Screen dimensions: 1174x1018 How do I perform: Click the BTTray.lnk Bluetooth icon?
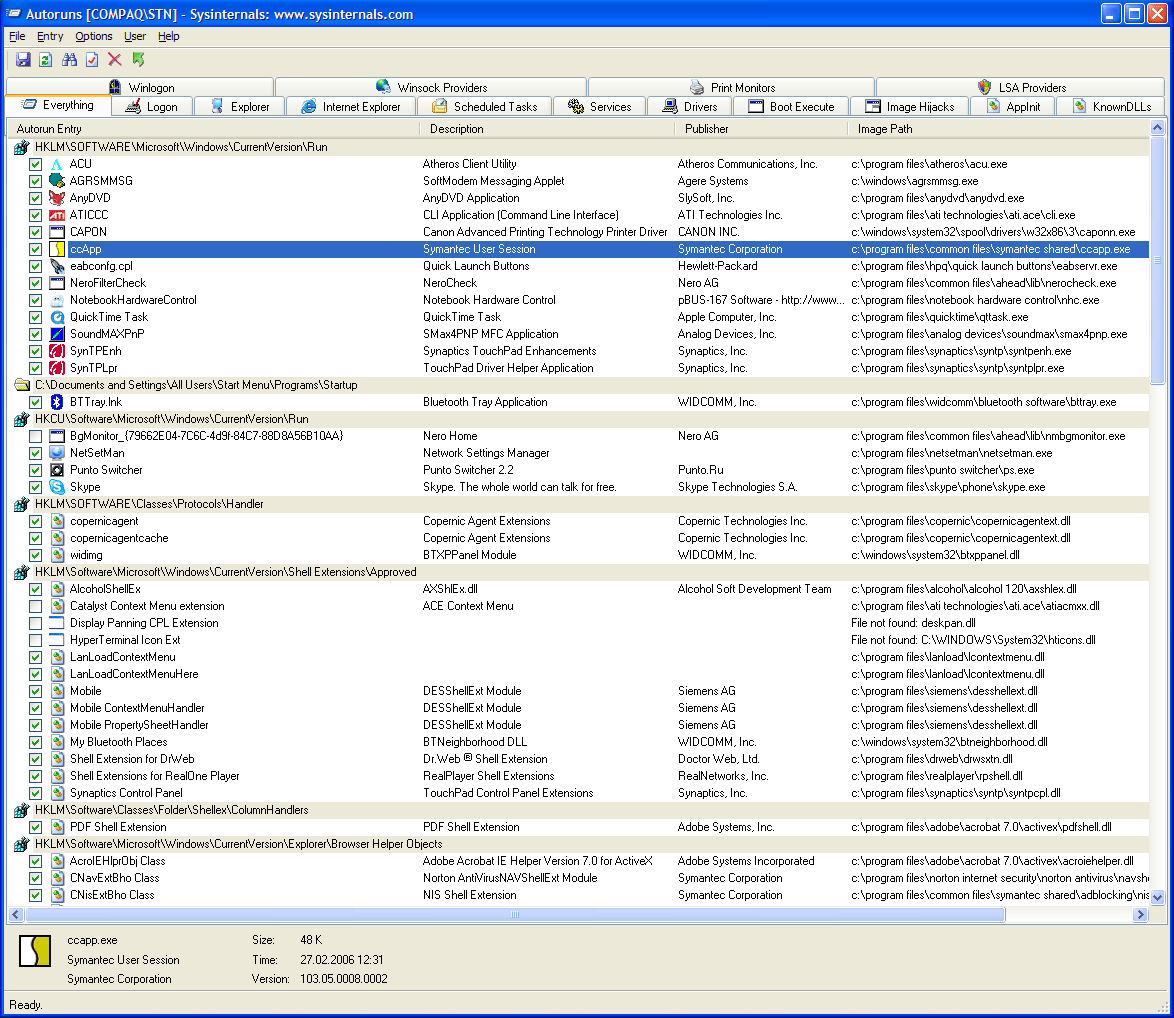pyautogui.click(x=57, y=402)
